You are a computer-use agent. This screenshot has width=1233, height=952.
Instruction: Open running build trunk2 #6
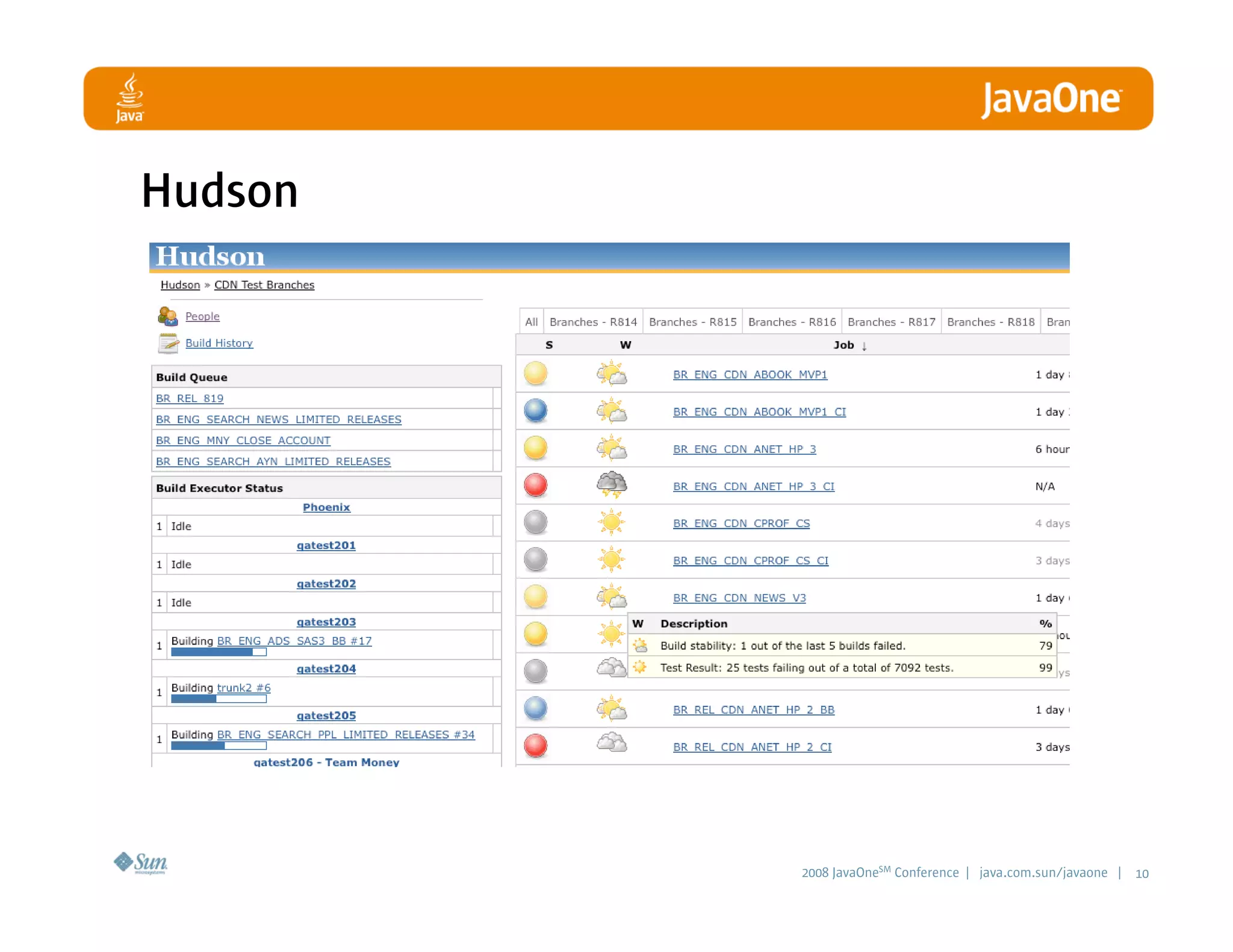coord(244,688)
